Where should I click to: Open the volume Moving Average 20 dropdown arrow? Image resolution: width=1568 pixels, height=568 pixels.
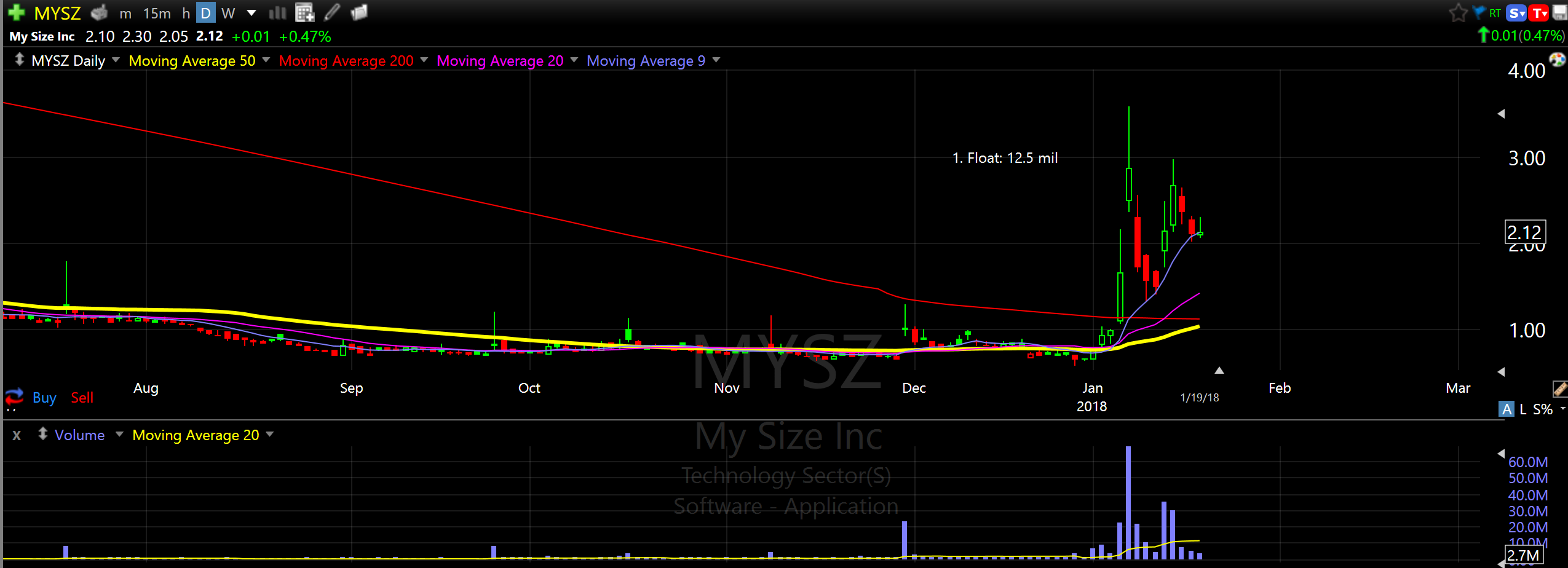pyautogui.click(x=269, y=434)
